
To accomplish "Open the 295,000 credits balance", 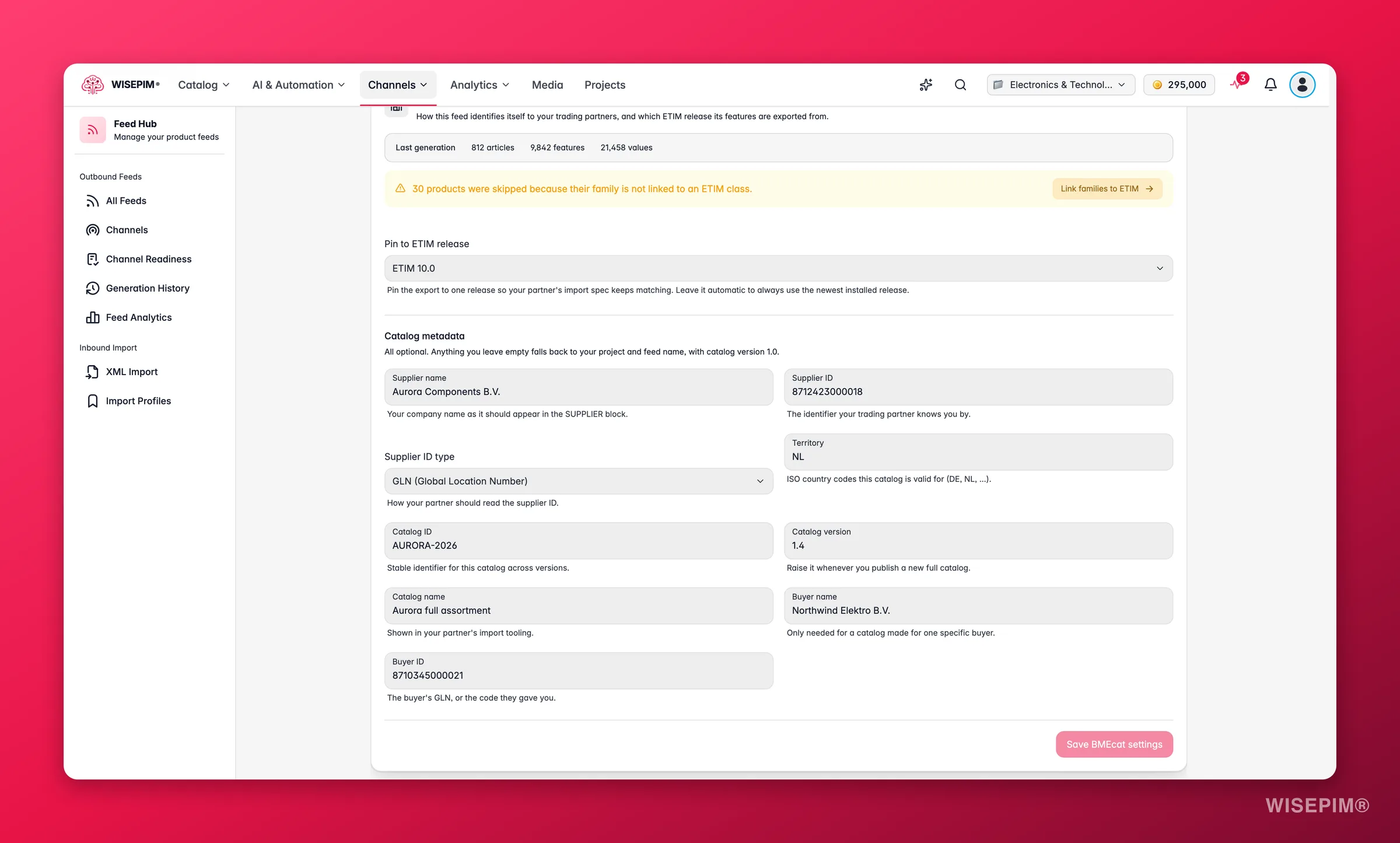I will tap(1179, 85).
